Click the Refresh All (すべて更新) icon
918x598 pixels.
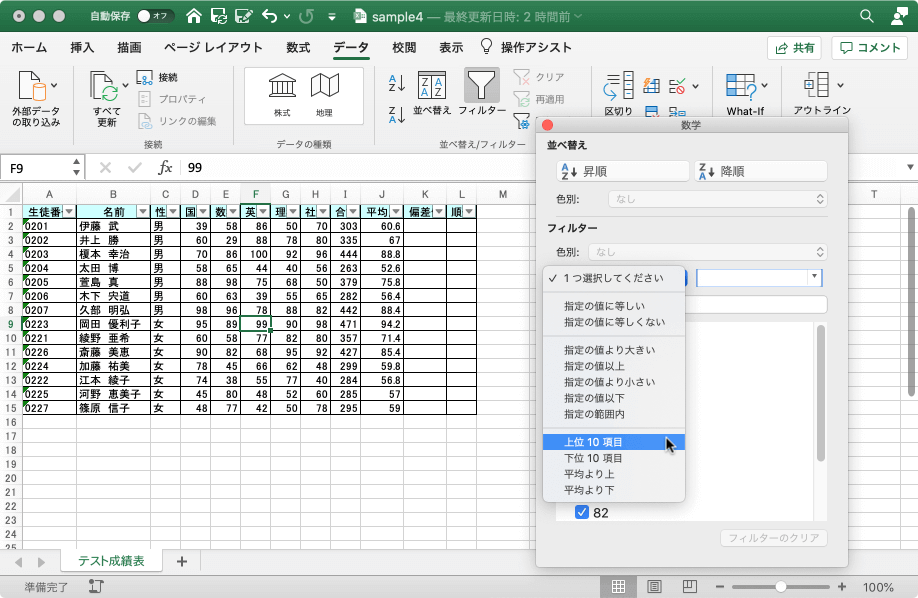(x=105, y=88)
